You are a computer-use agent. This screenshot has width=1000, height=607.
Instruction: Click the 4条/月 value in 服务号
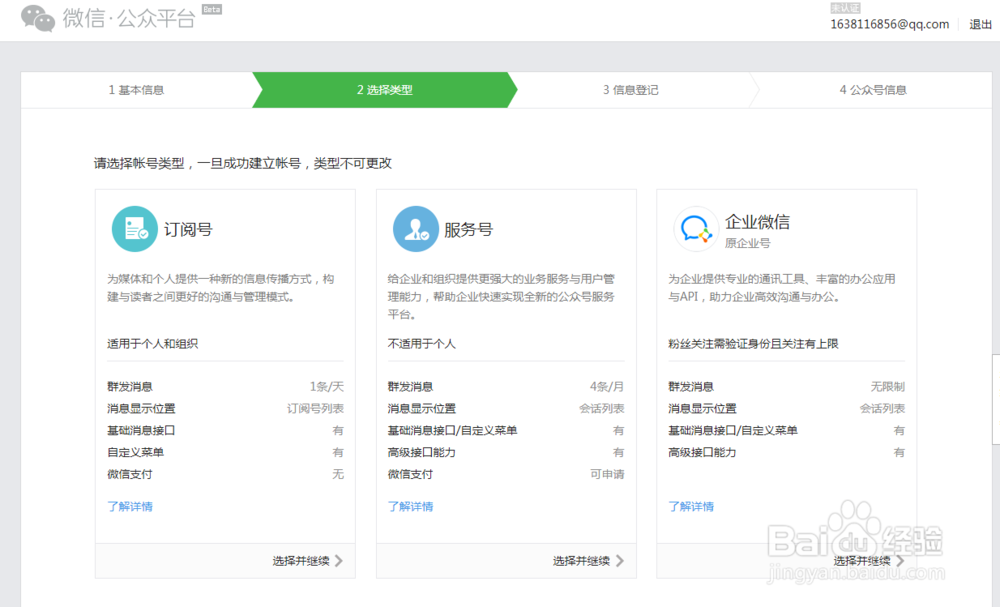click(x=607, y=386)
